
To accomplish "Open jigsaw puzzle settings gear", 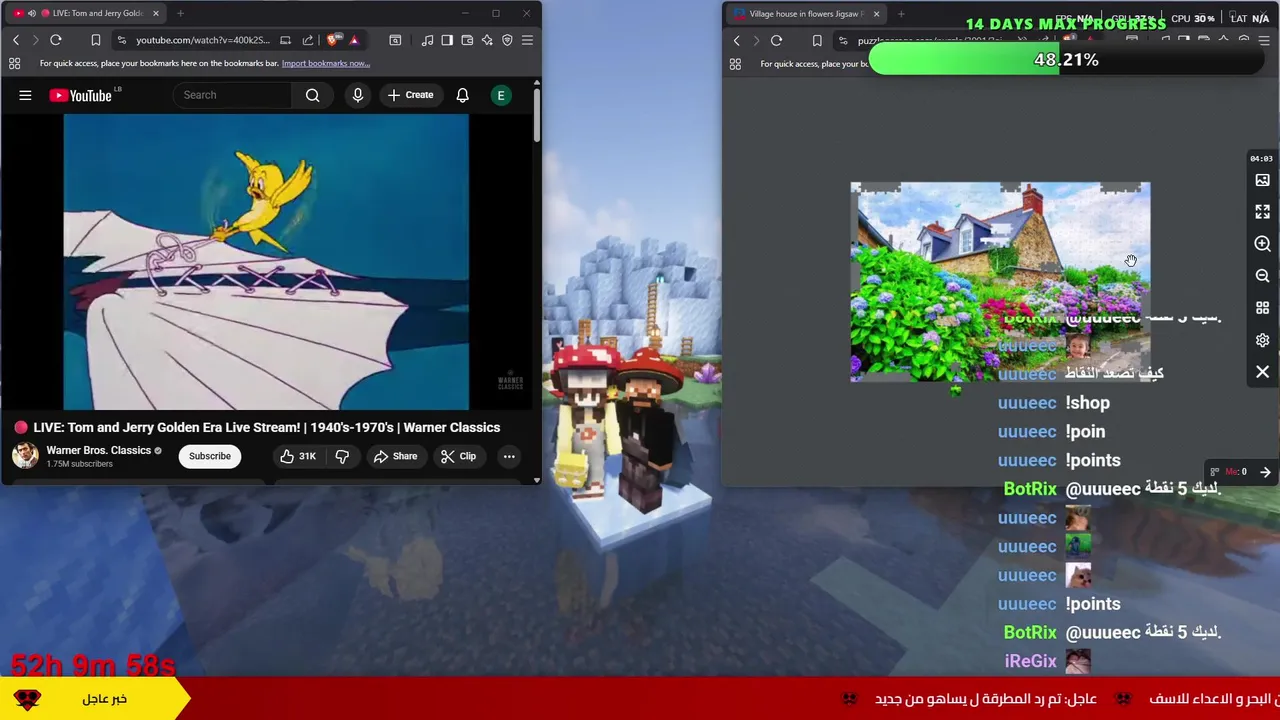I will click(1262, 340).
